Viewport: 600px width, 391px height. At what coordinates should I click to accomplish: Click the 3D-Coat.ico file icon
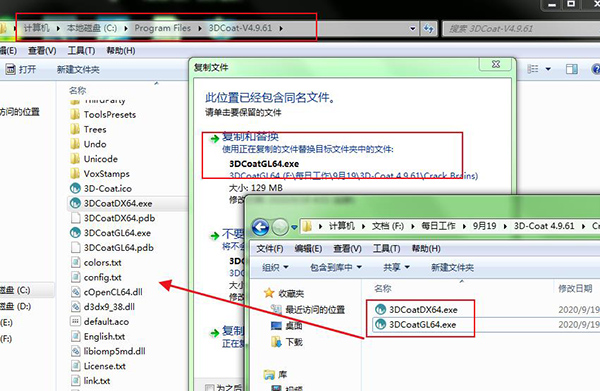(x=75, y=188)
